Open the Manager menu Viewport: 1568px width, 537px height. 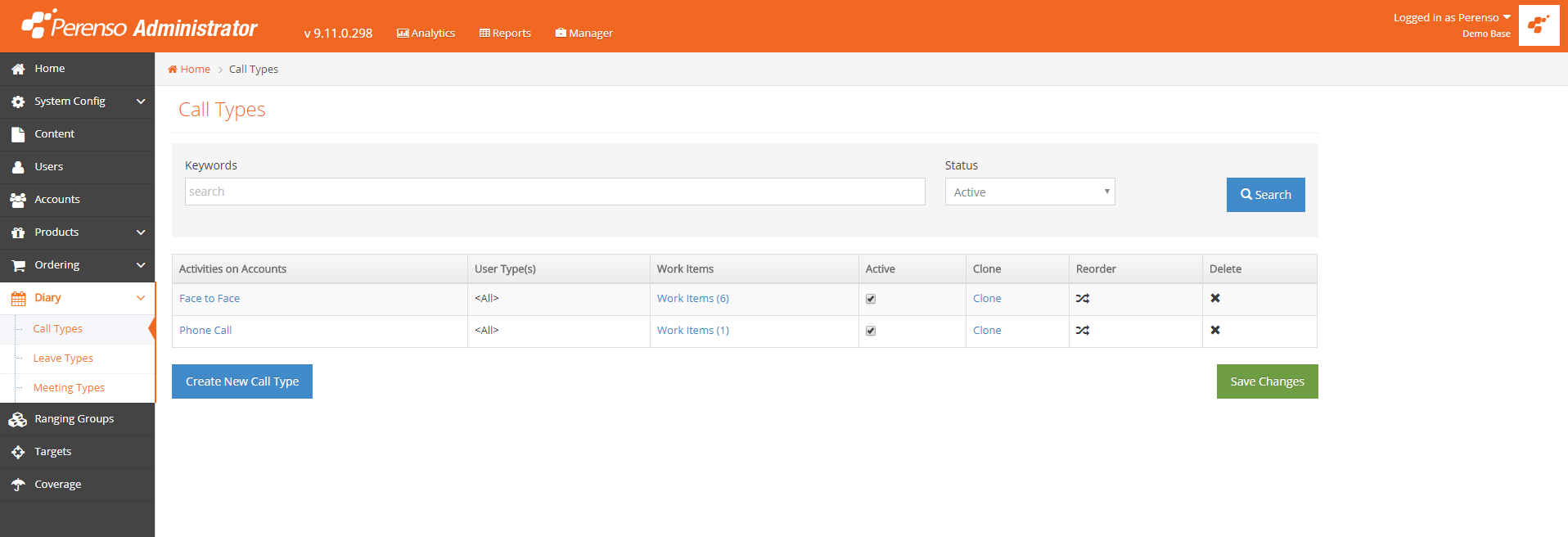(583, 34)
